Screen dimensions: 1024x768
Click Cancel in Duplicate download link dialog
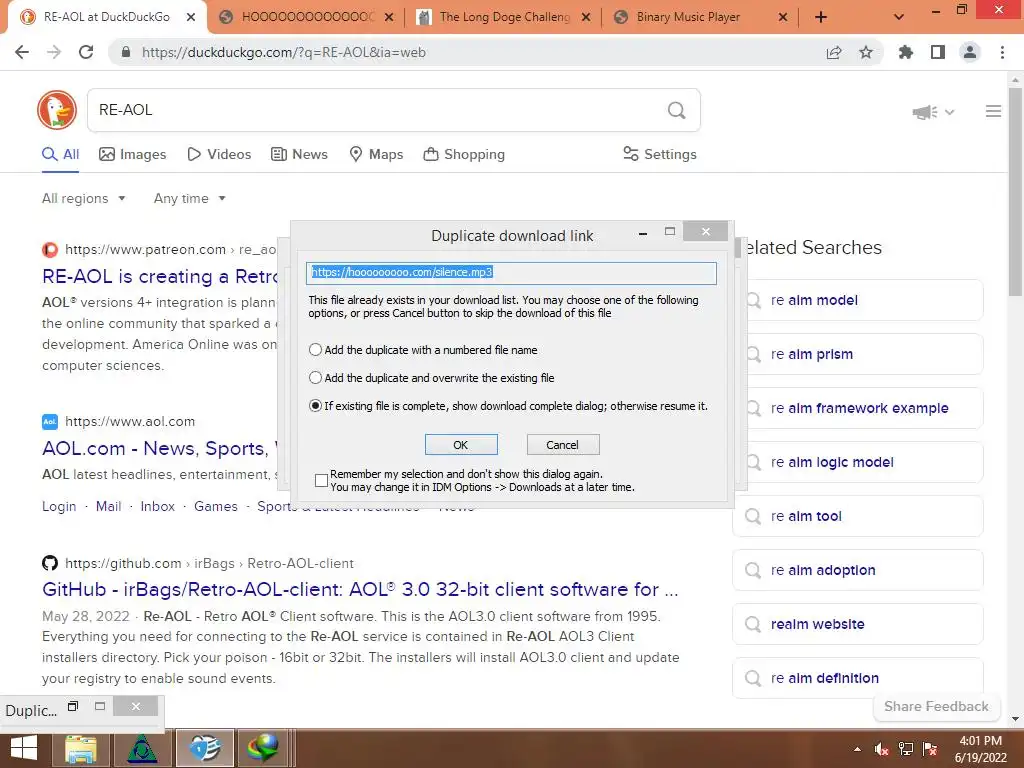pyautogui.click(x=563, y=445)
